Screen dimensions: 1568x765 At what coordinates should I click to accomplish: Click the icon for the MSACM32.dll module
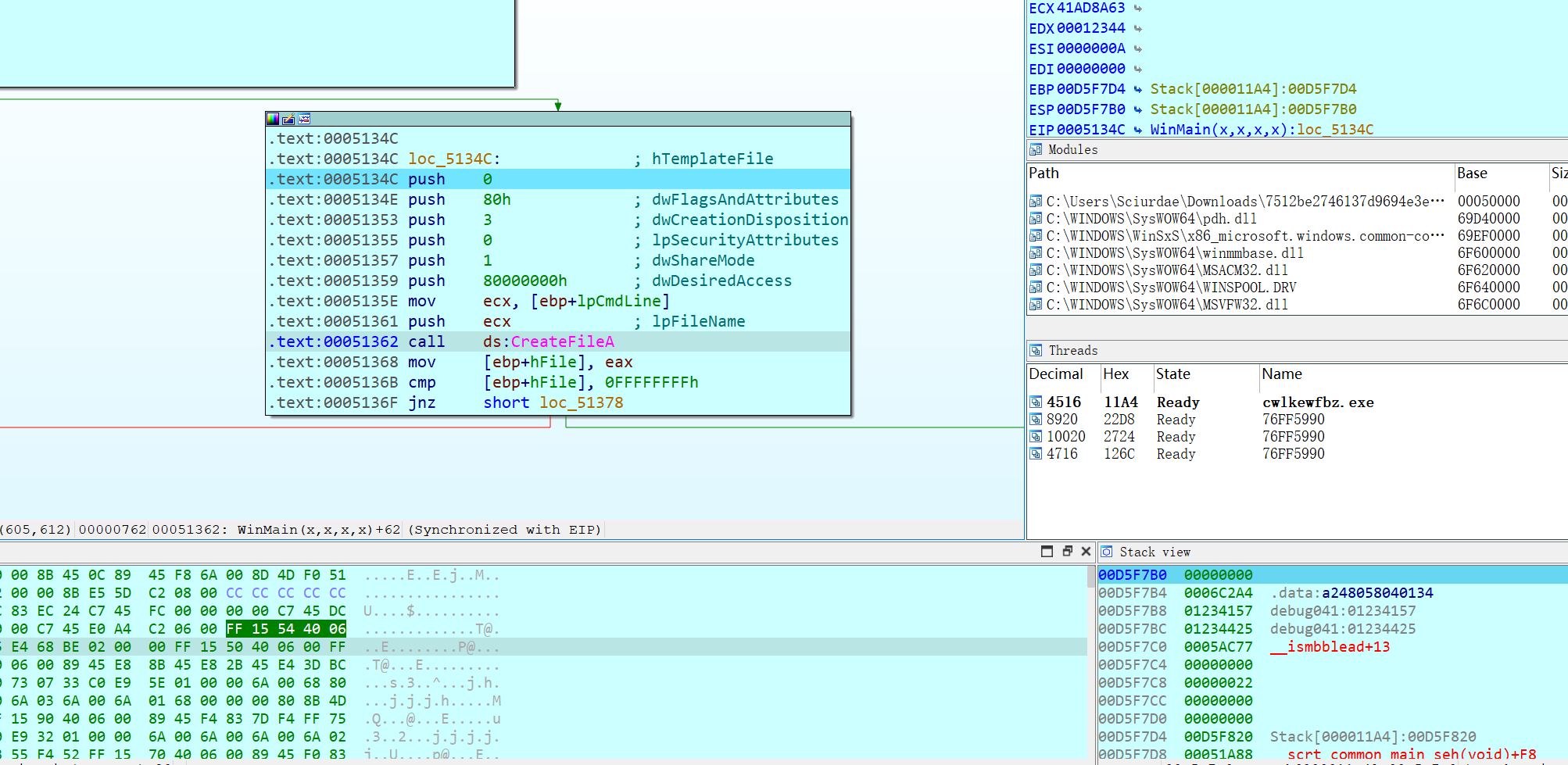click(1036, 270)
